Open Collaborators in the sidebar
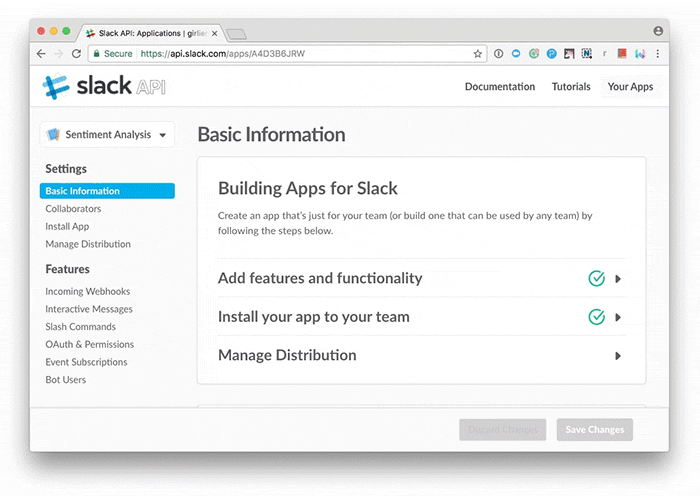This screenshot has height=496, width=700. click(x=73, y=209)
